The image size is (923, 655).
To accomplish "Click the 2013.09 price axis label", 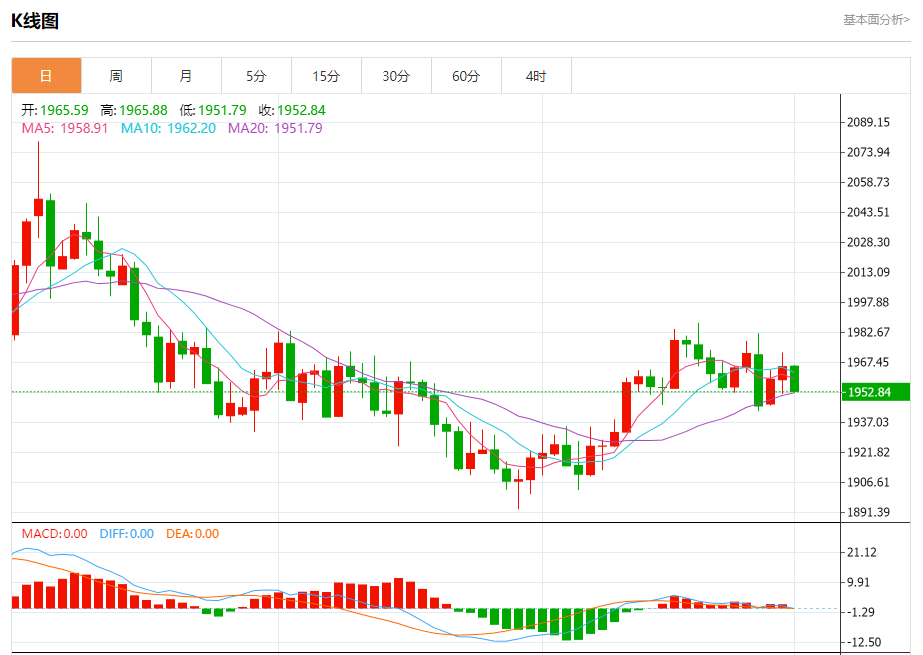I will pyautogui.click(x=868, y=272).
